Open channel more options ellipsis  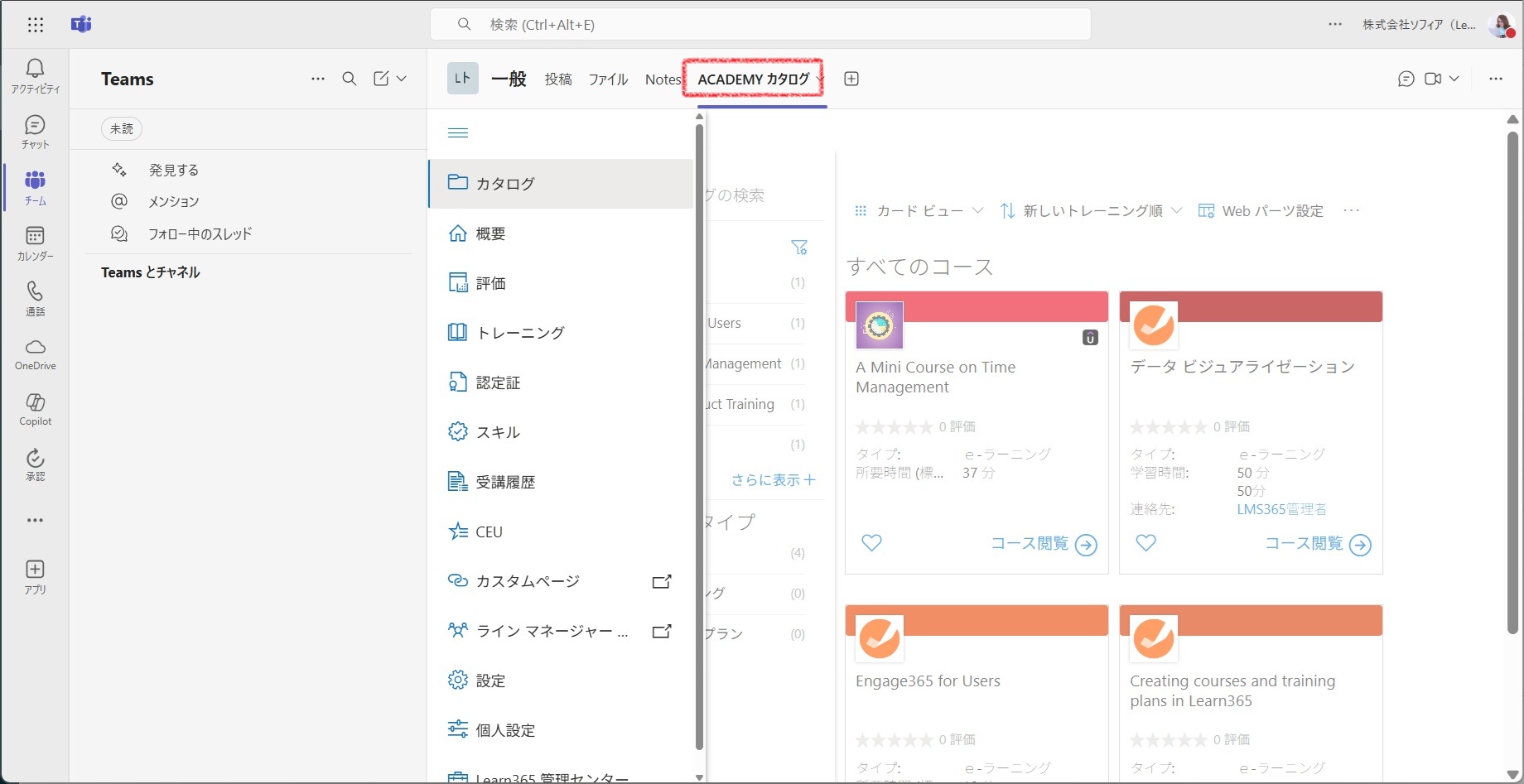point(1496,79)
